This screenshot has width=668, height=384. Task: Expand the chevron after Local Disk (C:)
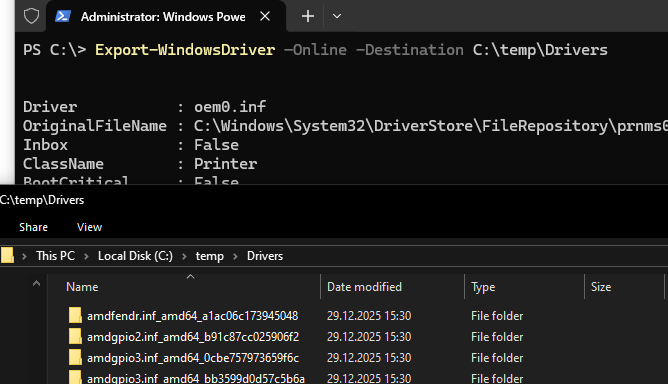click(184, 256)
